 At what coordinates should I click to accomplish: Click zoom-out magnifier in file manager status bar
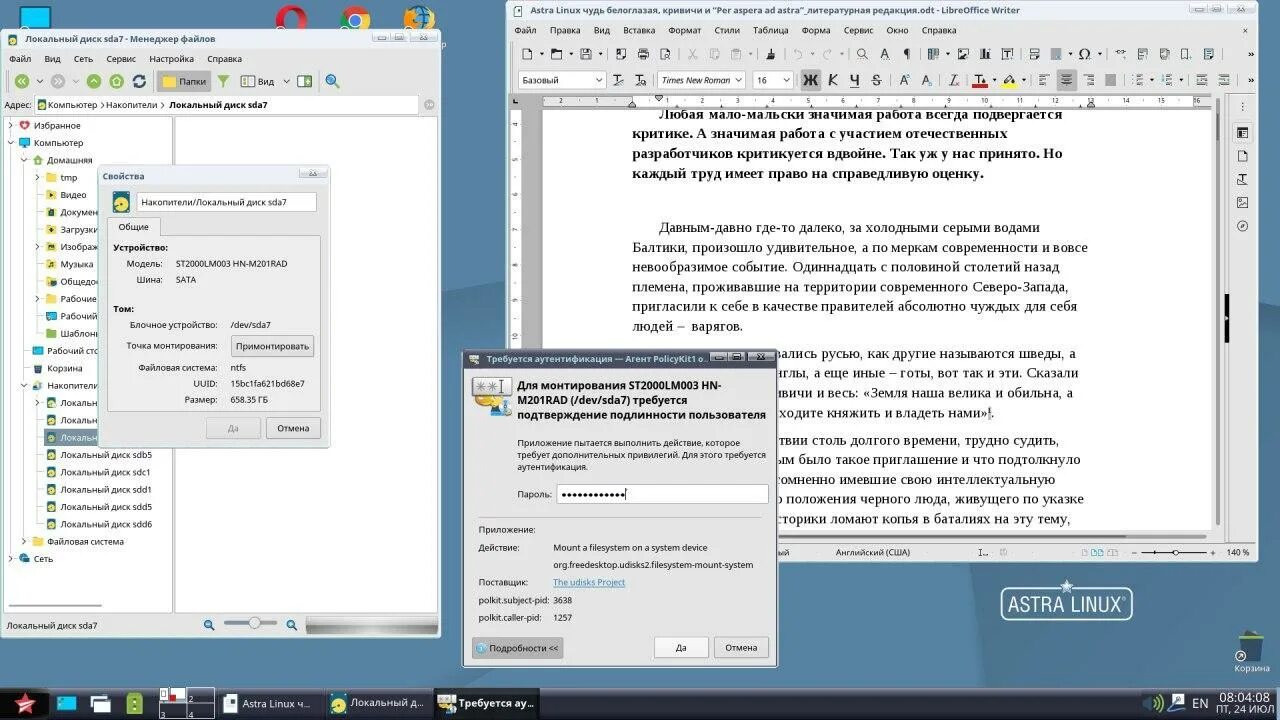tap(209, 624)
